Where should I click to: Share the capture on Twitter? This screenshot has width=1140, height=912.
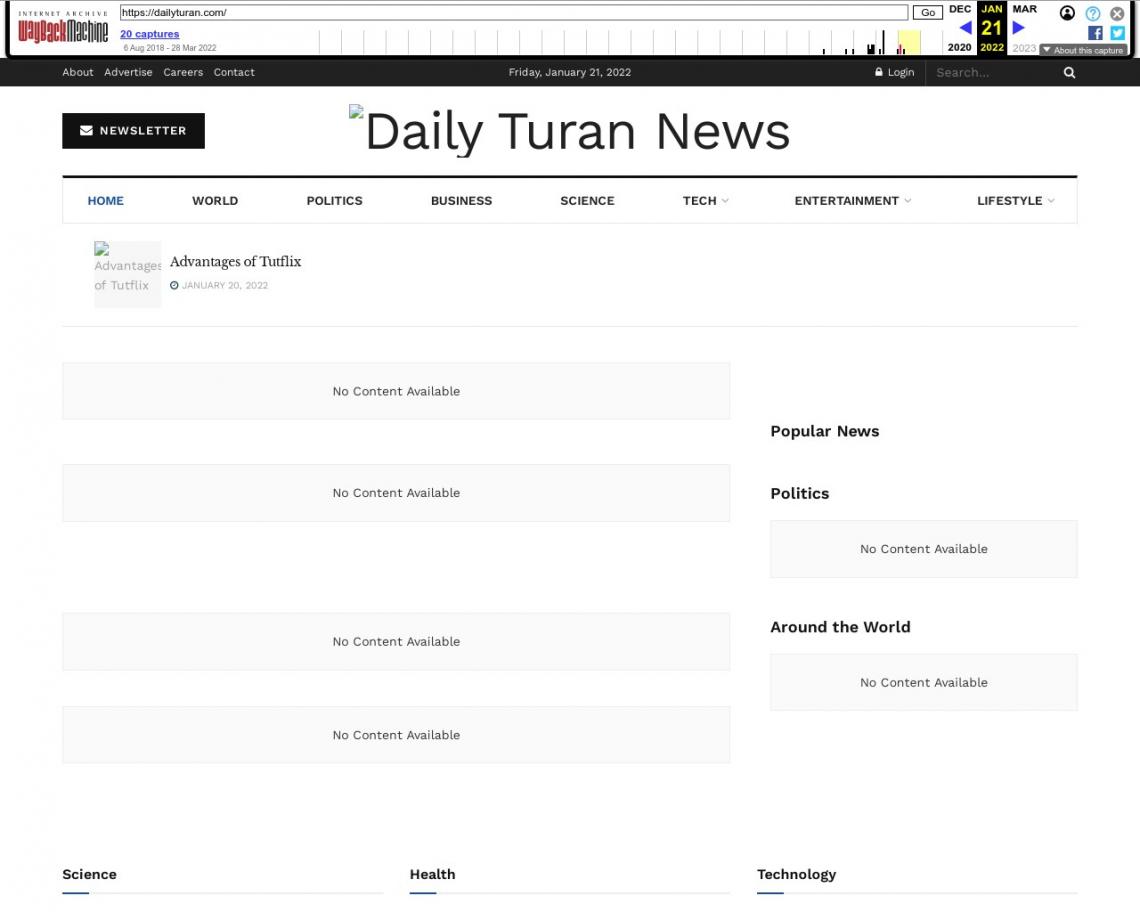1117,33
